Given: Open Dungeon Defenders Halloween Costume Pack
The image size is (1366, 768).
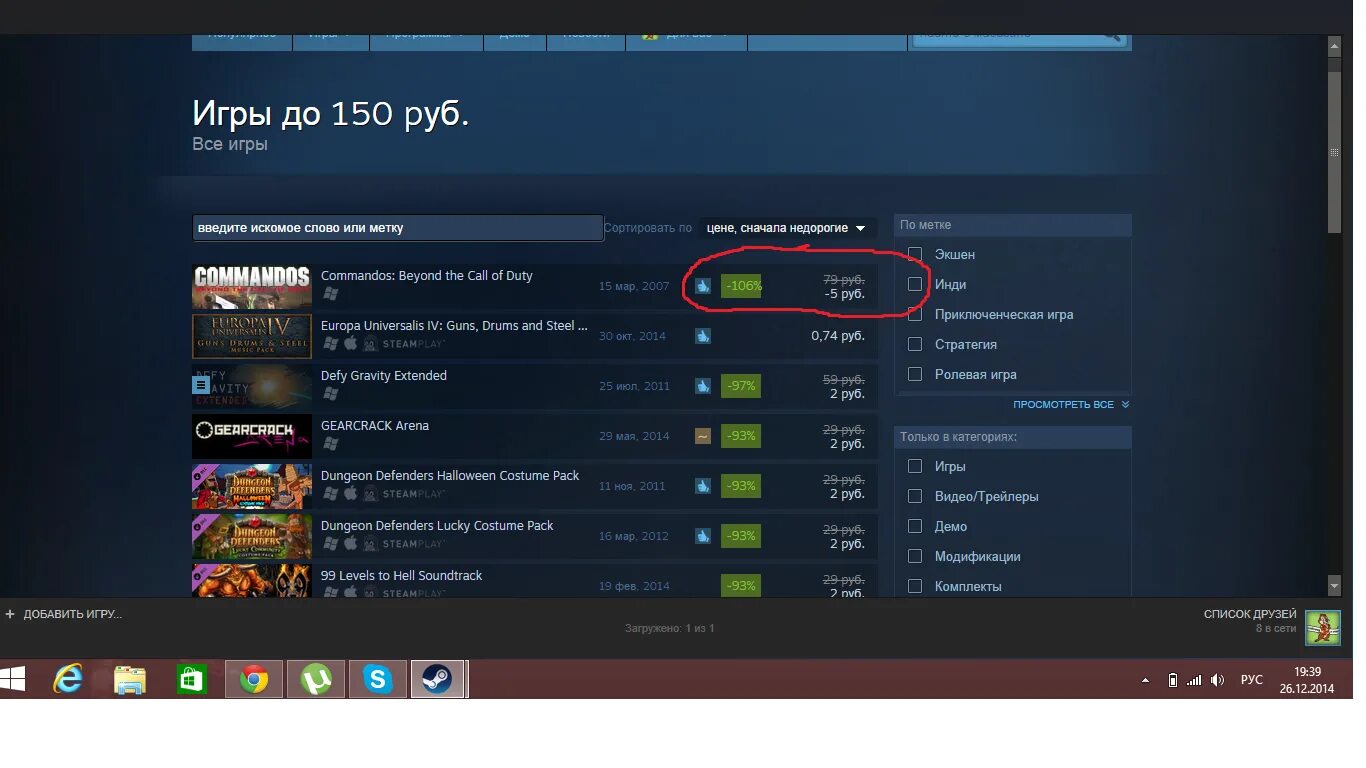Looking at the screenshot, I should [450, 476].
